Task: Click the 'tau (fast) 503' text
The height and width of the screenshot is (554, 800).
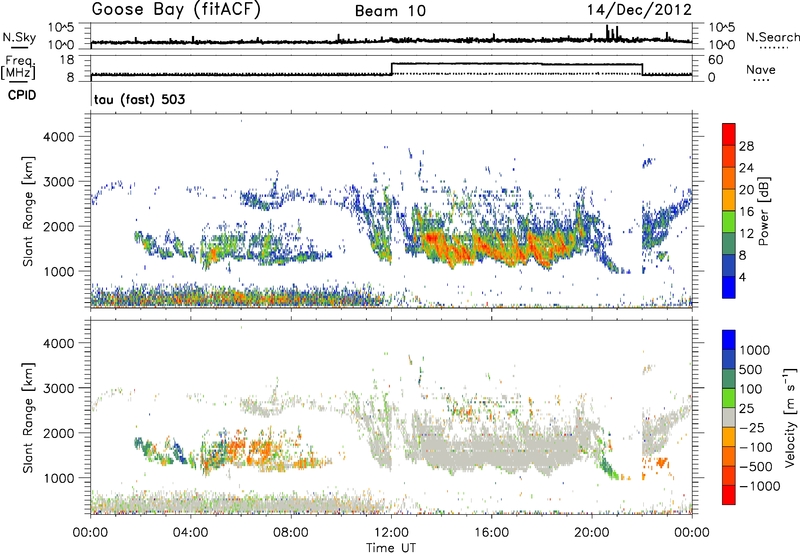Action: [140, 99]
